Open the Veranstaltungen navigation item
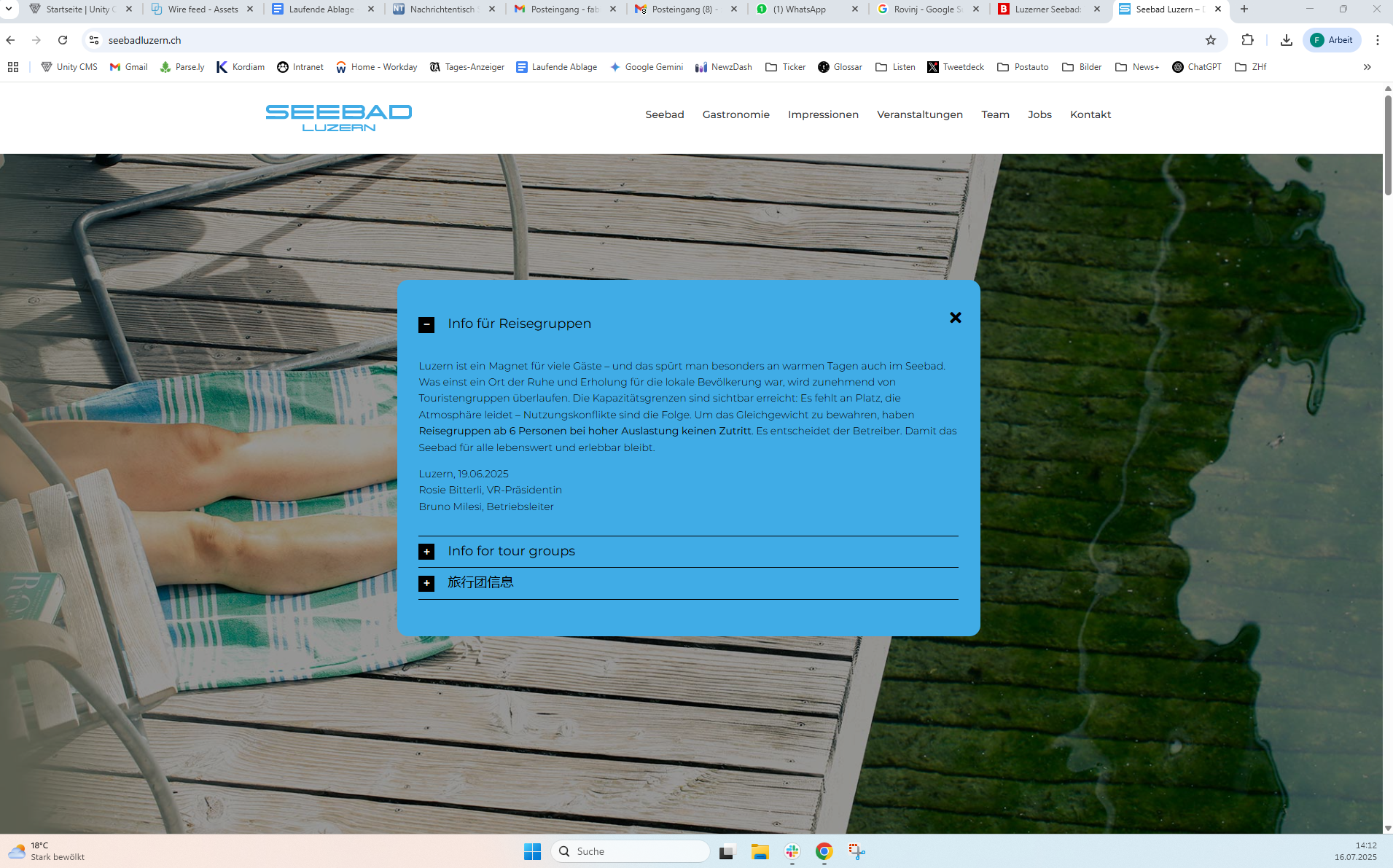1393x868 pixels. [x=919, y=114]
